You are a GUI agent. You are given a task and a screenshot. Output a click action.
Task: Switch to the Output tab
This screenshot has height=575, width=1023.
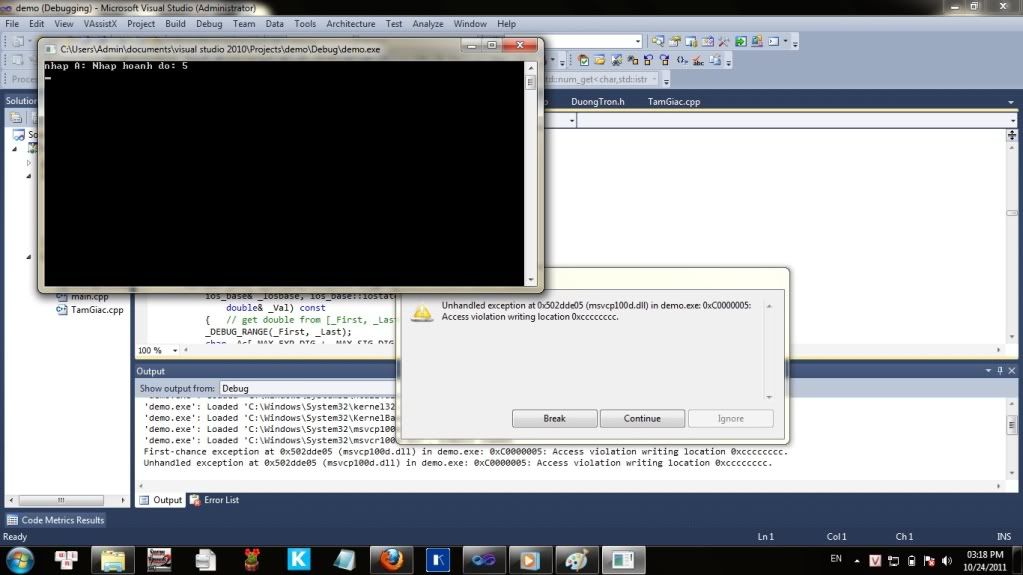160,500
